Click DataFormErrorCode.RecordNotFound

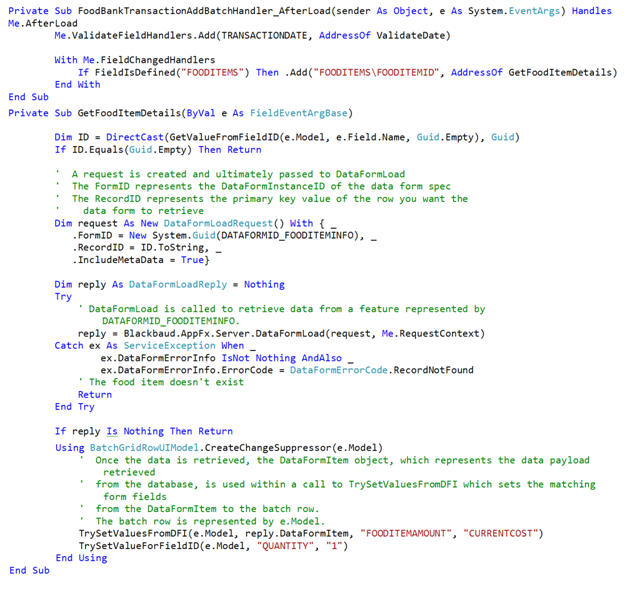point(382,370)
